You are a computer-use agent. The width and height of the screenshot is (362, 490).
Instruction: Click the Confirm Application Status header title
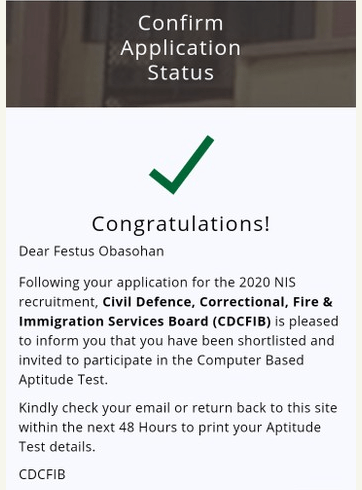(x=180, y=48)
